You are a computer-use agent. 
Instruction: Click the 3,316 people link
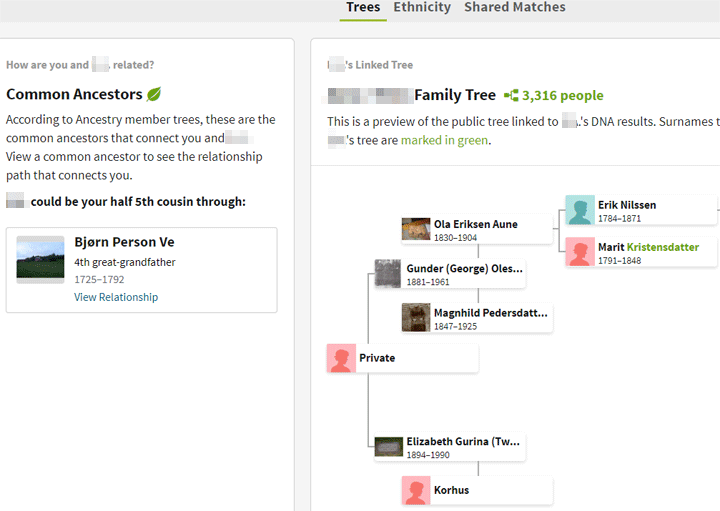tap(562, 95)
